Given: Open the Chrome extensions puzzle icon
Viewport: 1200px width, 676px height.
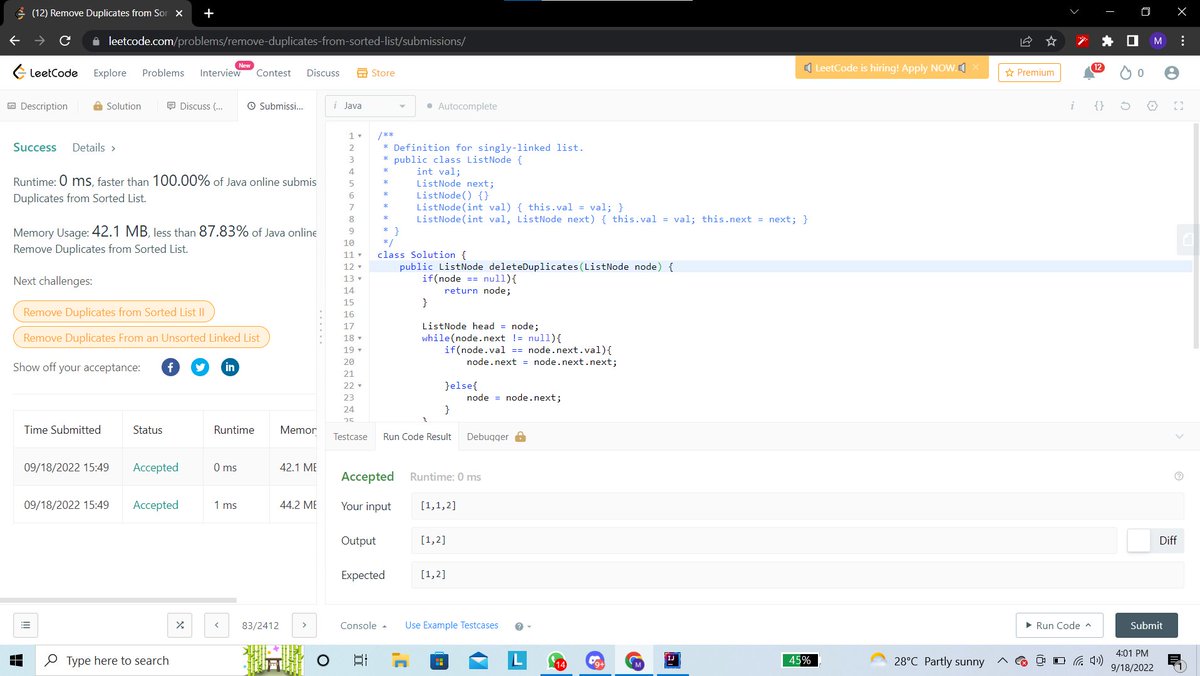Looking at the screenshot, I should [x=1107, y=41].
